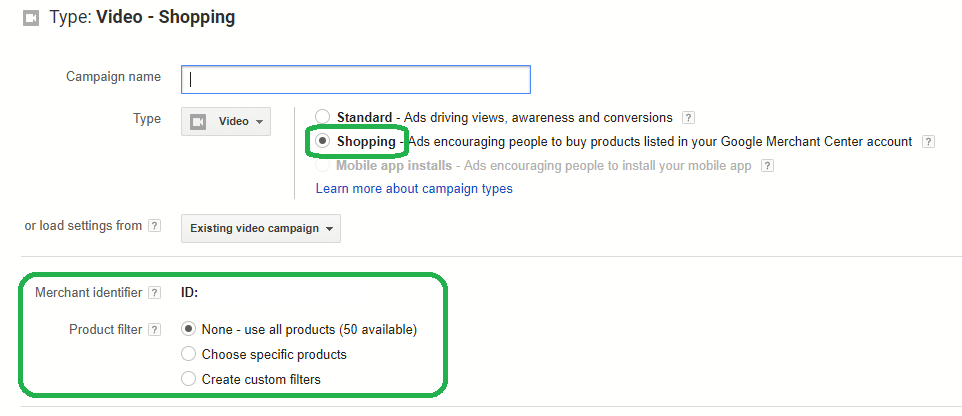Click the video camera icon in the page heading
The image size is (962, 416).
point(31,18)
